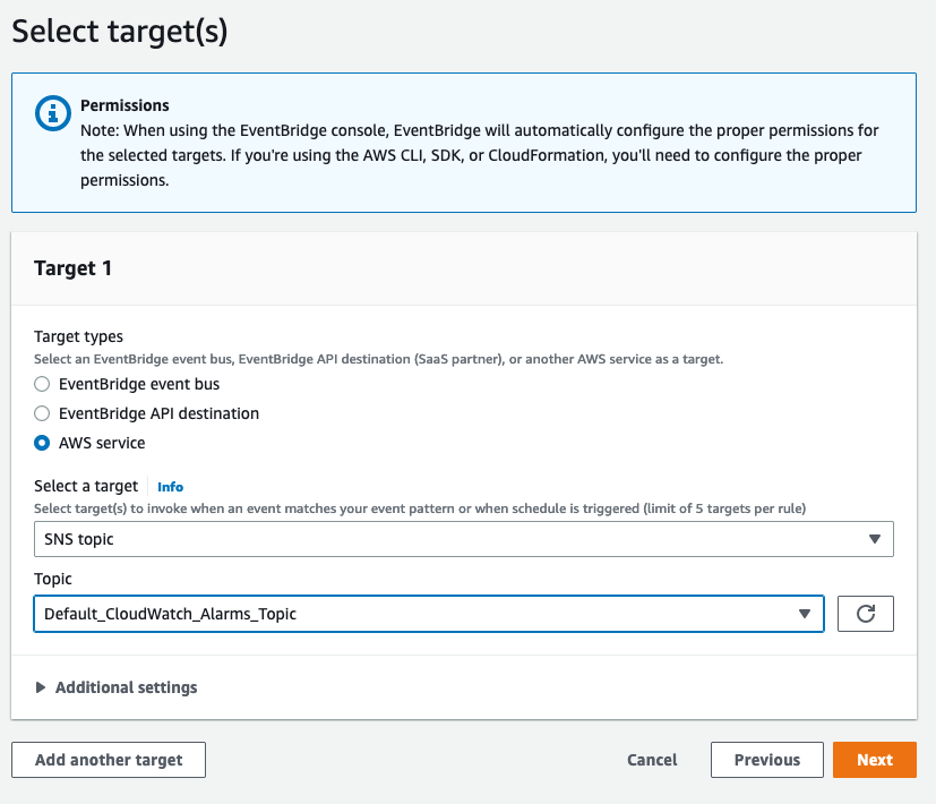Cancel the target configuration

pyautogui.click(x=651, y=759)
